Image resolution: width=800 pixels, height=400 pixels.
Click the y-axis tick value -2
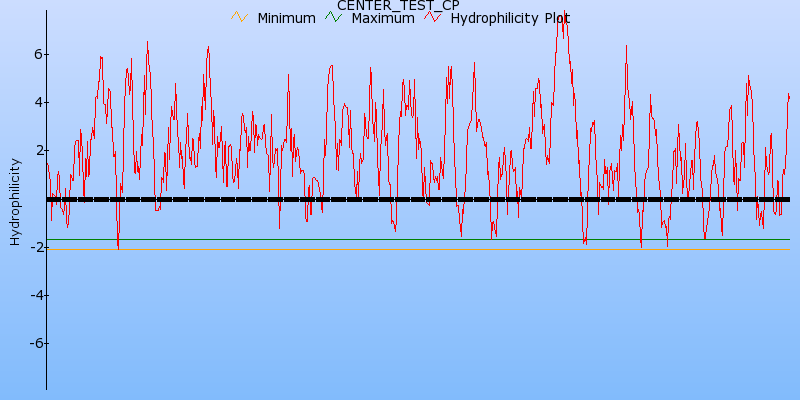tap(39, 247)
